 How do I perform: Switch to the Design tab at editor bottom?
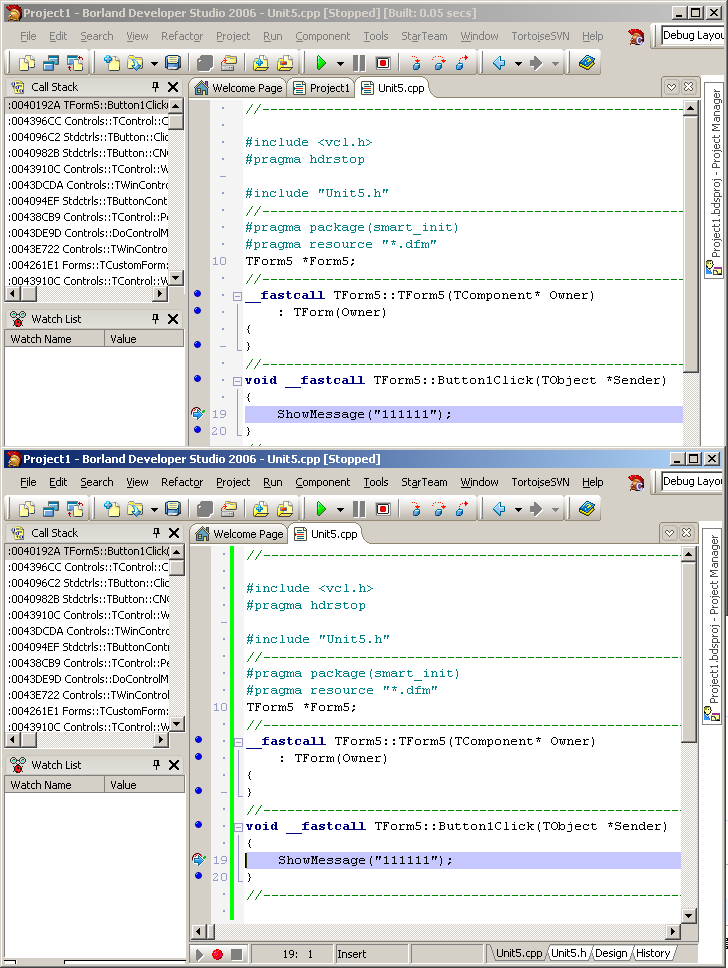pyautogui.click(x=610, y=953)
